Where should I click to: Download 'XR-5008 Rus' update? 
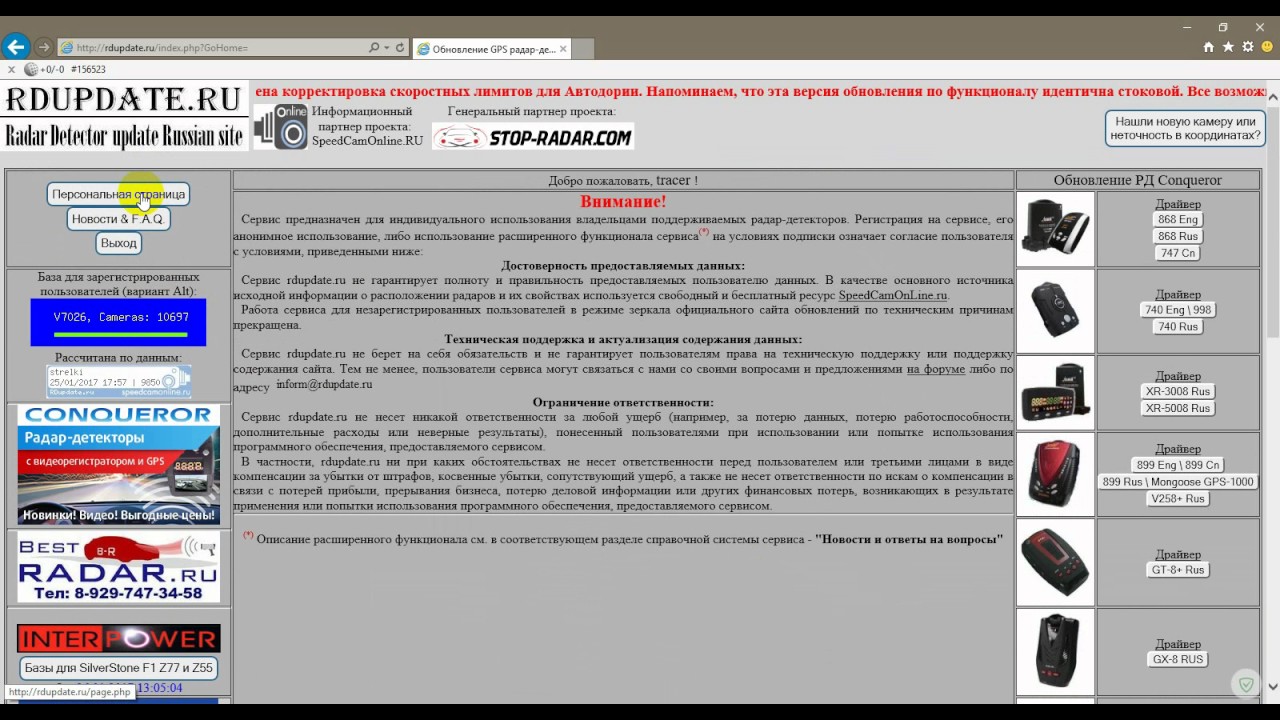tap(1177, 408)
